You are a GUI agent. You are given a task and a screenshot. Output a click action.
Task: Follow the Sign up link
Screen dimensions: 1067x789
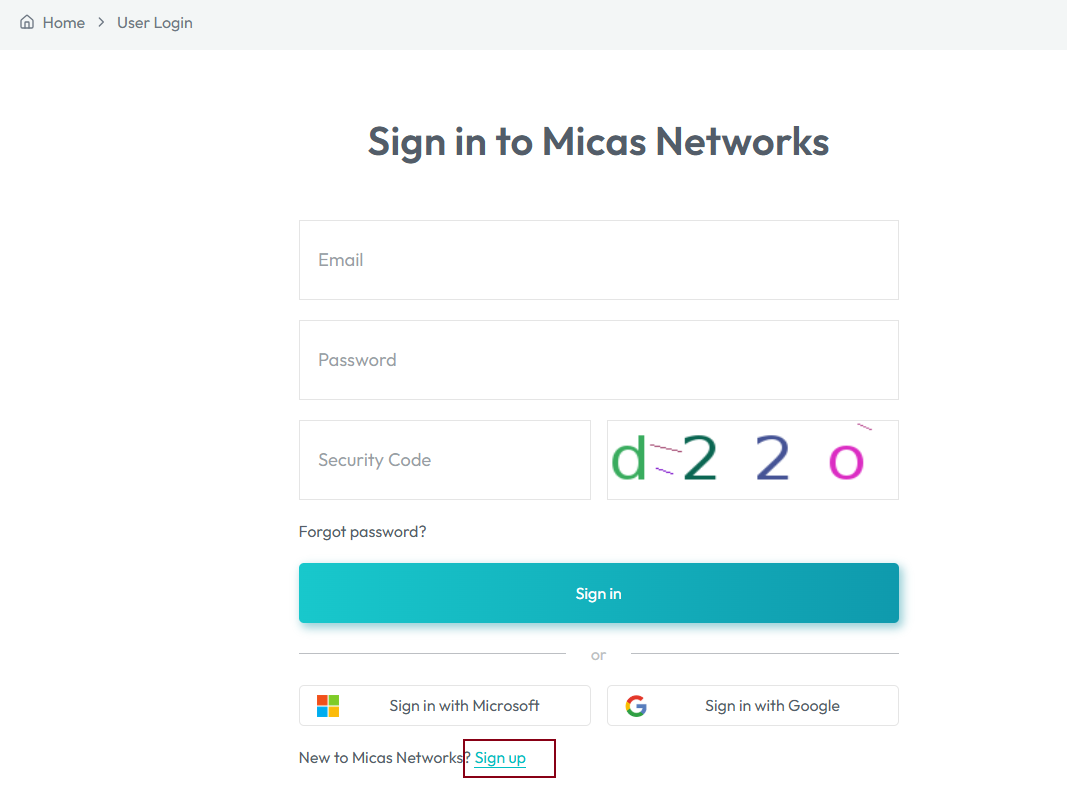click(x=500, y=758)
